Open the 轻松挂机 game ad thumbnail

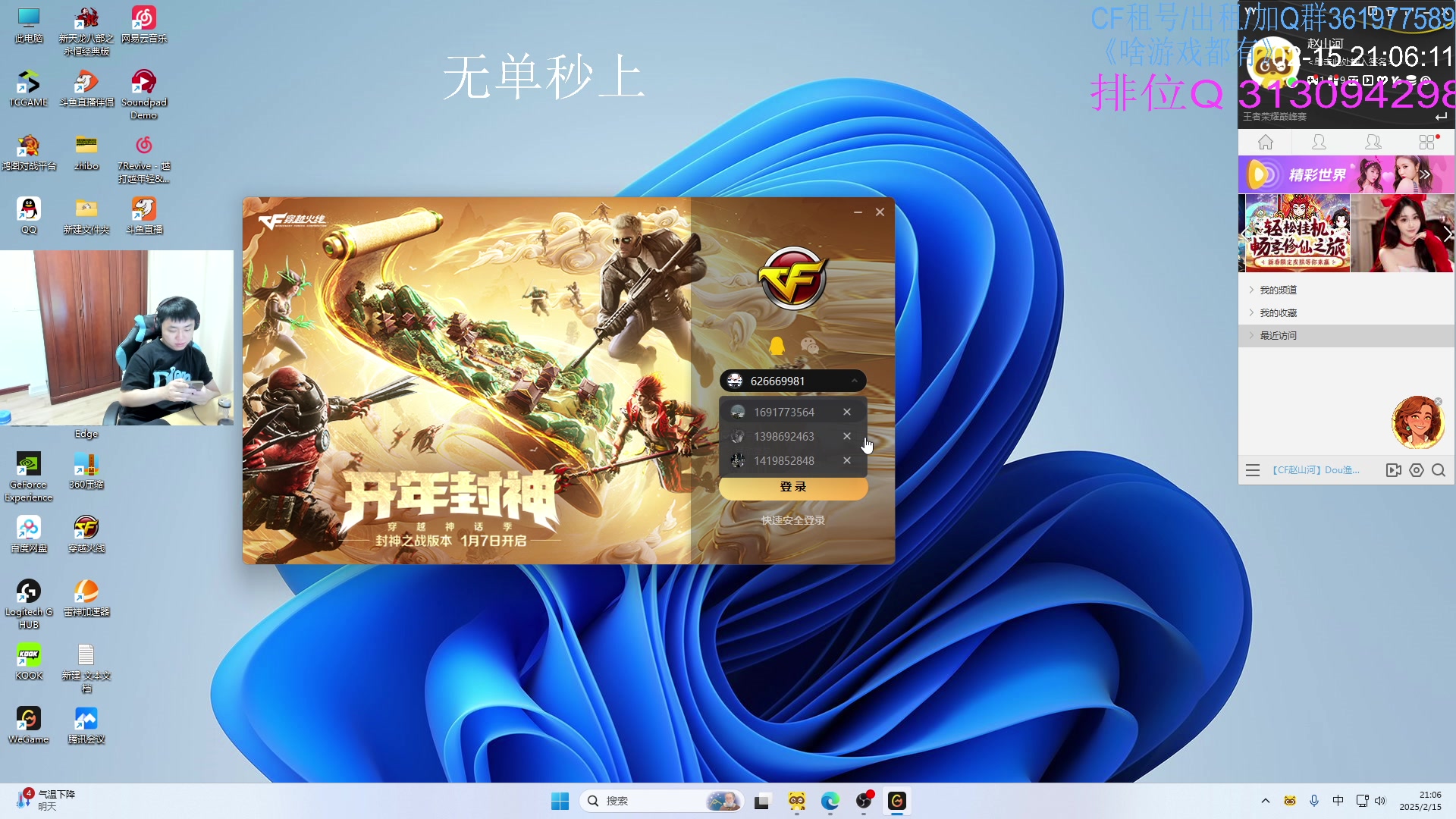pos(1297,233)
